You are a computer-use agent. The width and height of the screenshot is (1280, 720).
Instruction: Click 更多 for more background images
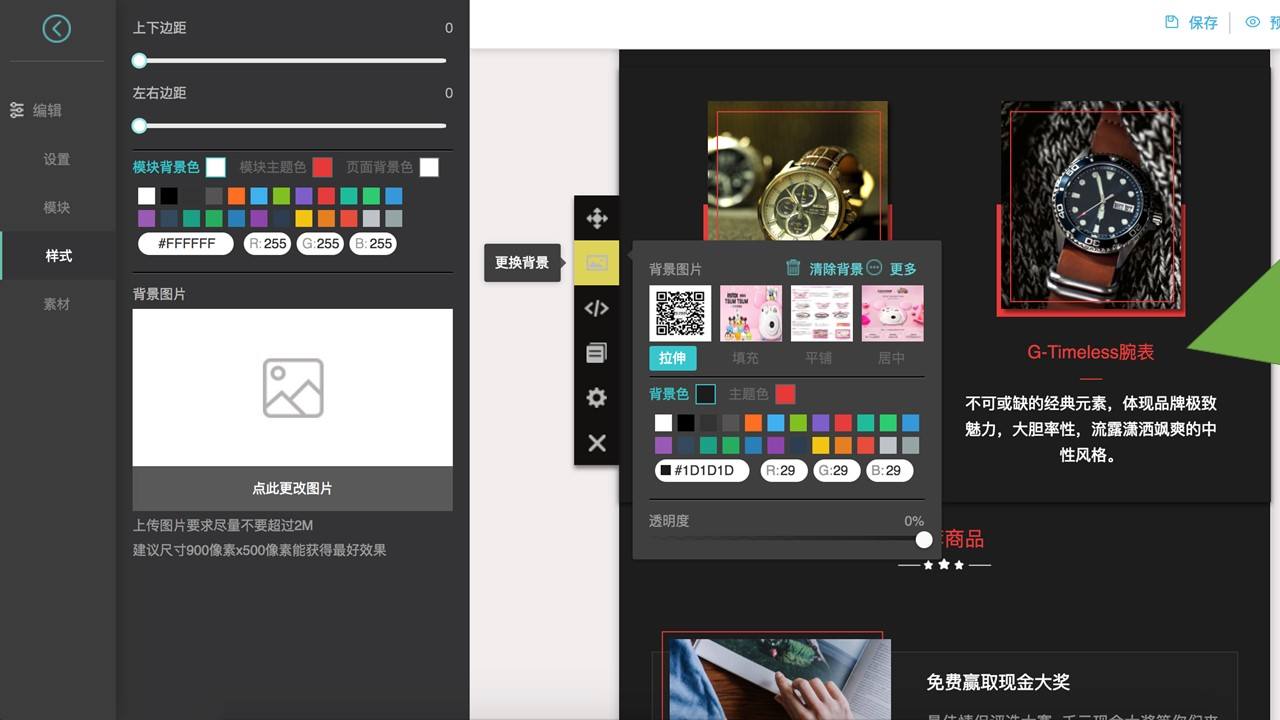[x=903, y=269]
